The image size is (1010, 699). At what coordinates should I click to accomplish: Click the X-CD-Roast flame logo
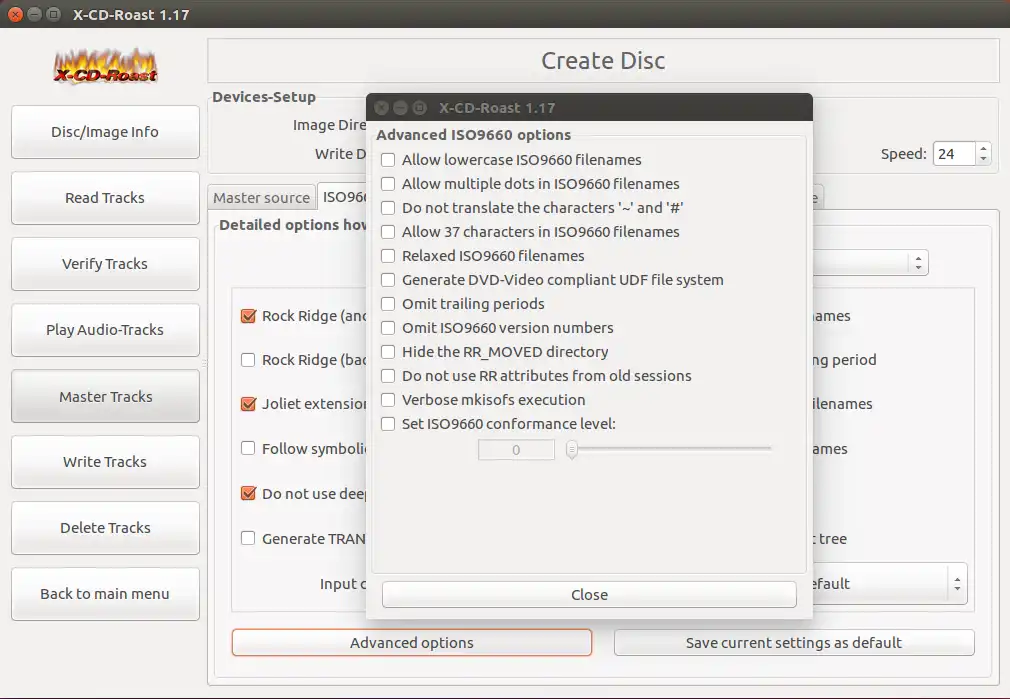105,66
